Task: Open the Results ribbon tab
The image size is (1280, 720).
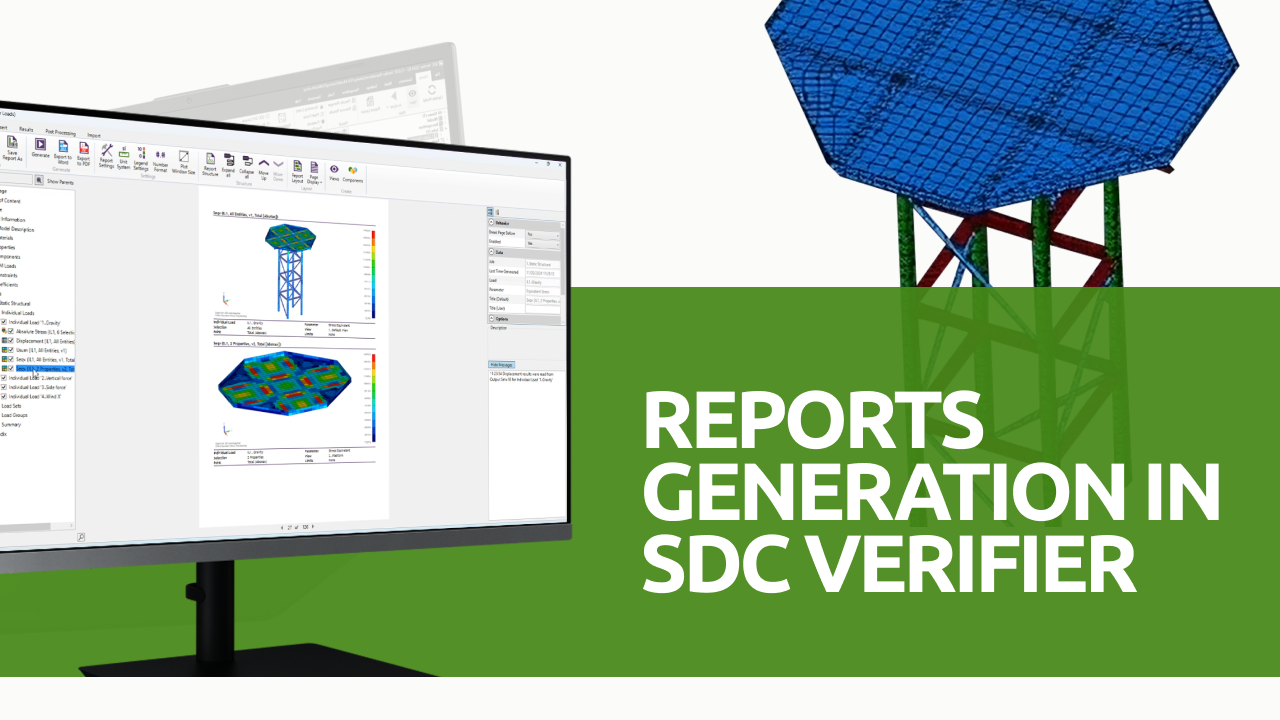Action: pyautogui.click(x=27, y=129)
